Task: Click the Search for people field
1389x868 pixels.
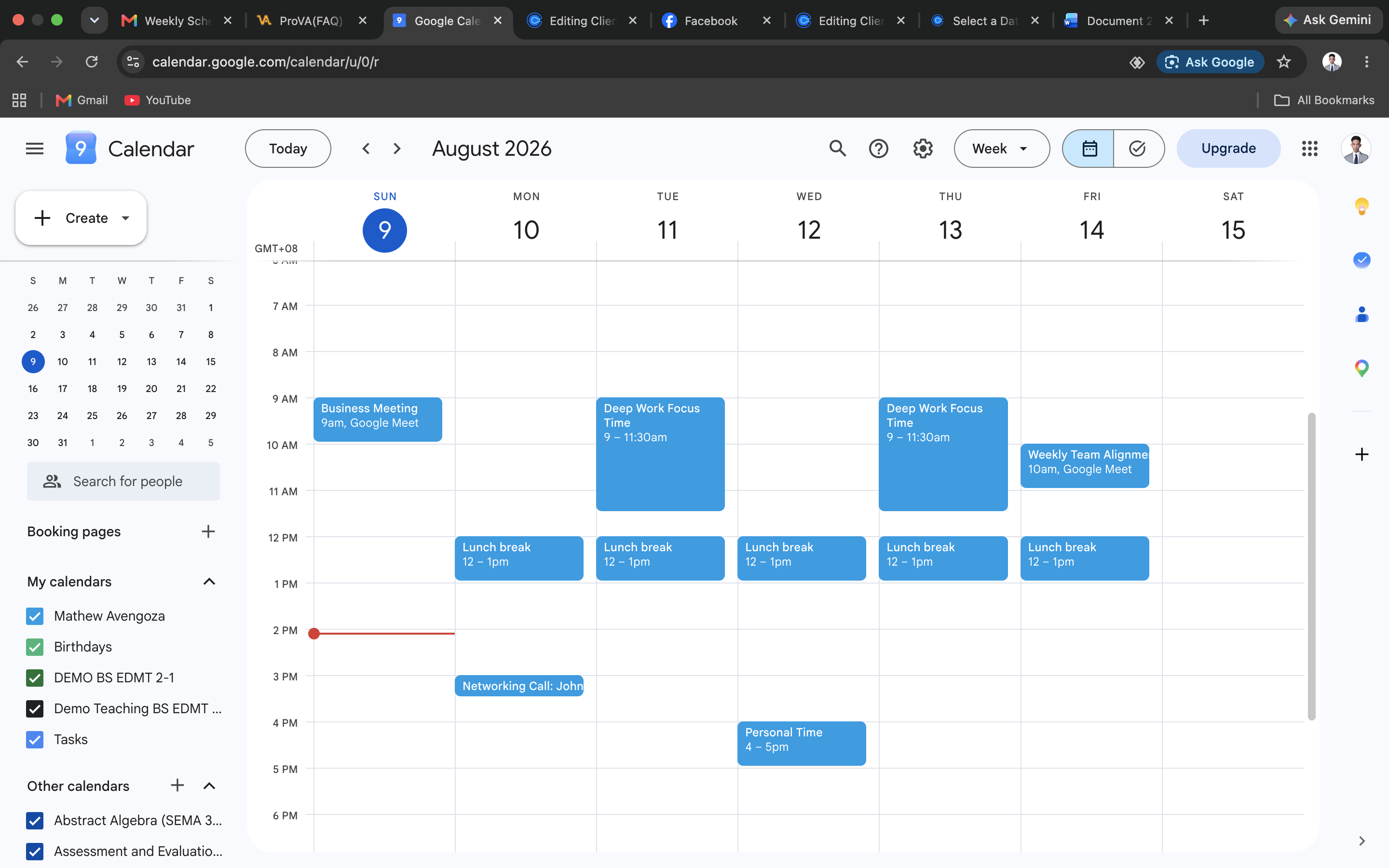Action: coord(123,481)
